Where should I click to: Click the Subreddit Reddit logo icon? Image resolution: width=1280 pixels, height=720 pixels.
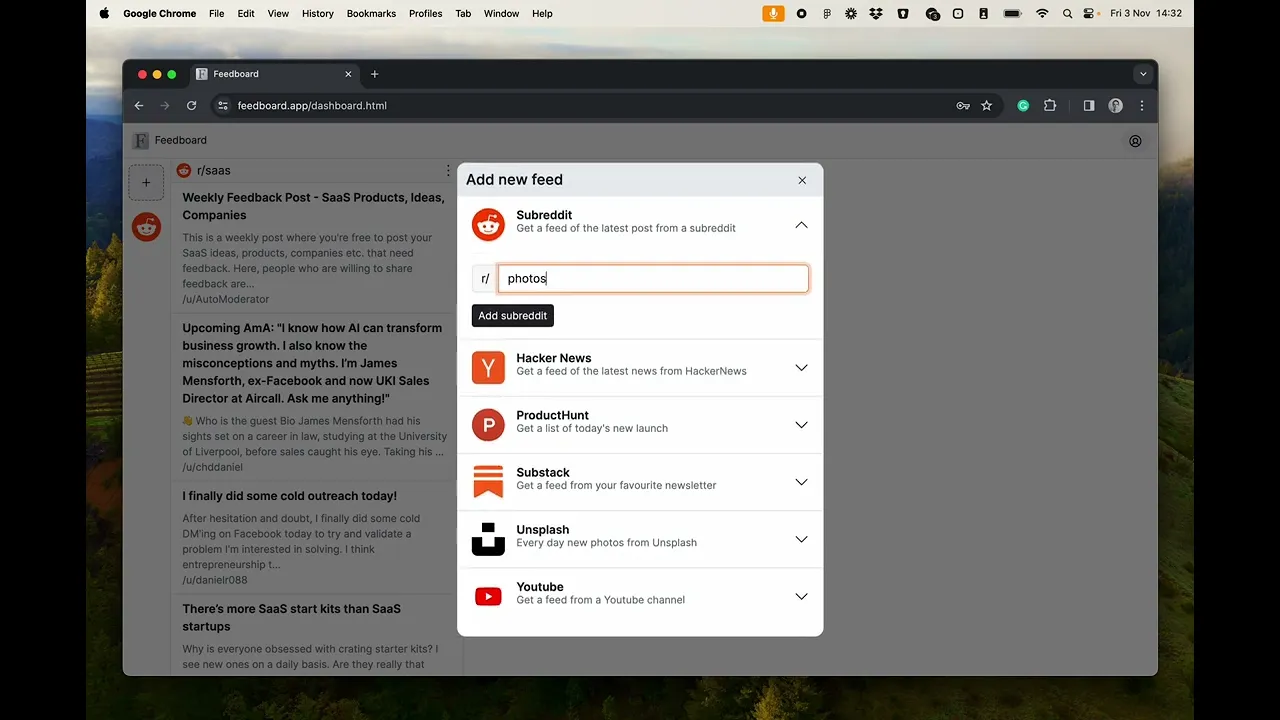coord(488,225)
